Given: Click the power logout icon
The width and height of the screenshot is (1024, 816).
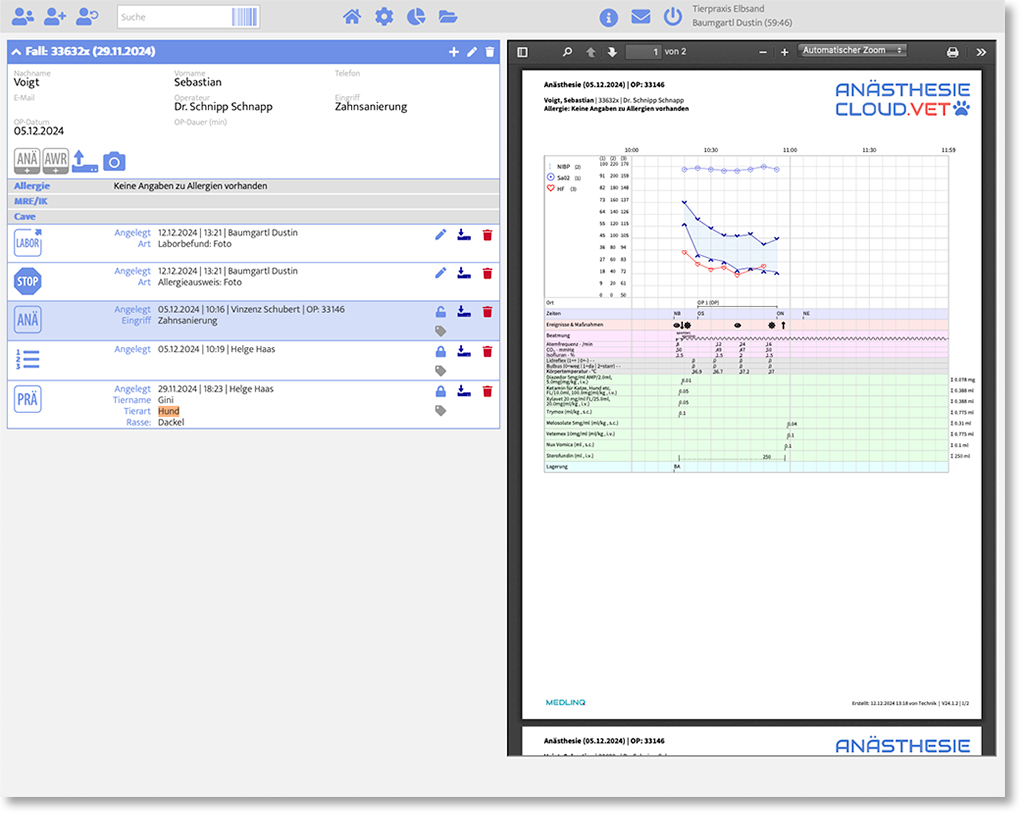Looking at the screenshot, I should [x=672, y=16].
